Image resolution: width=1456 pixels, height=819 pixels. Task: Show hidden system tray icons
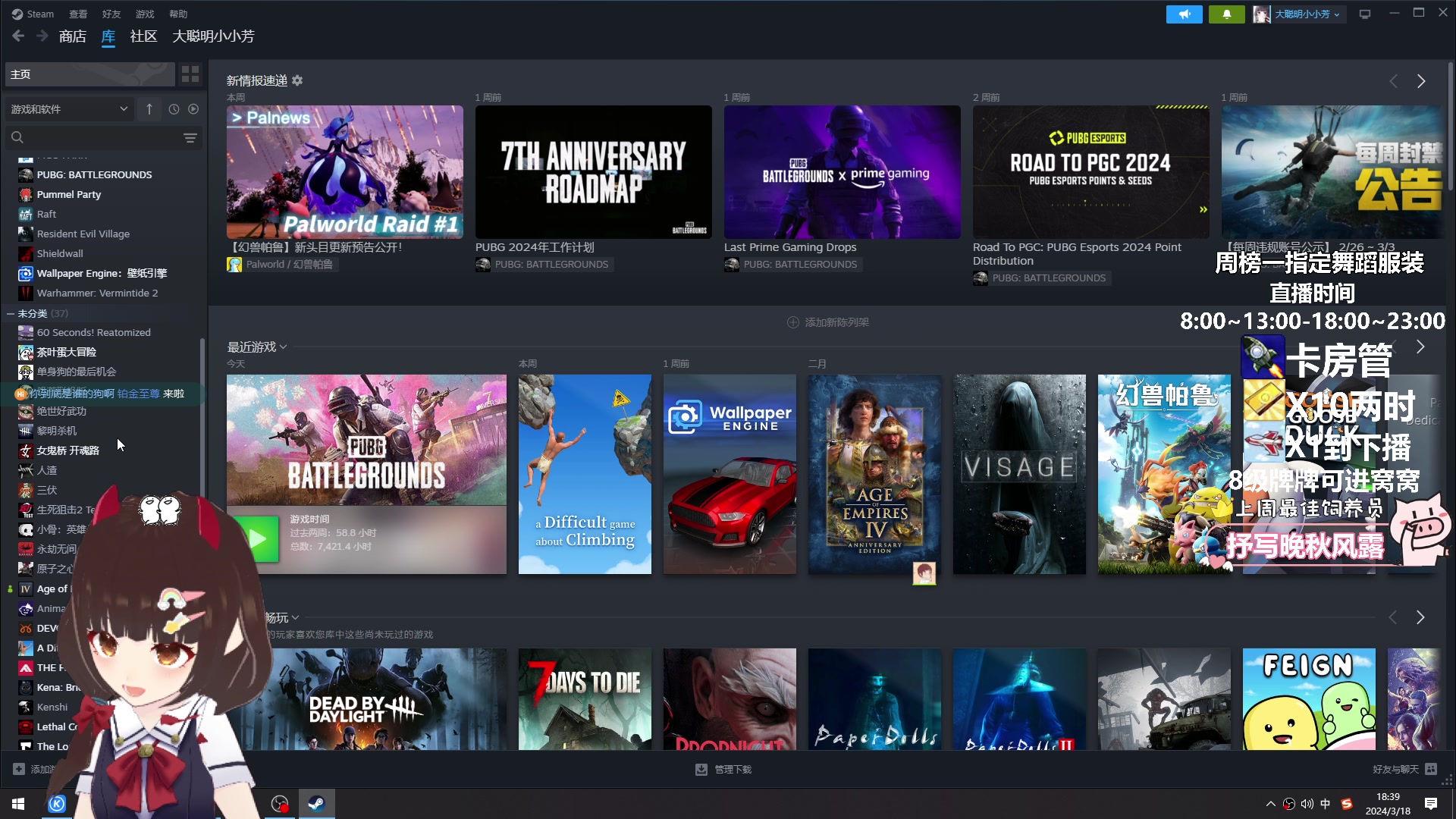coord(1271,804)
